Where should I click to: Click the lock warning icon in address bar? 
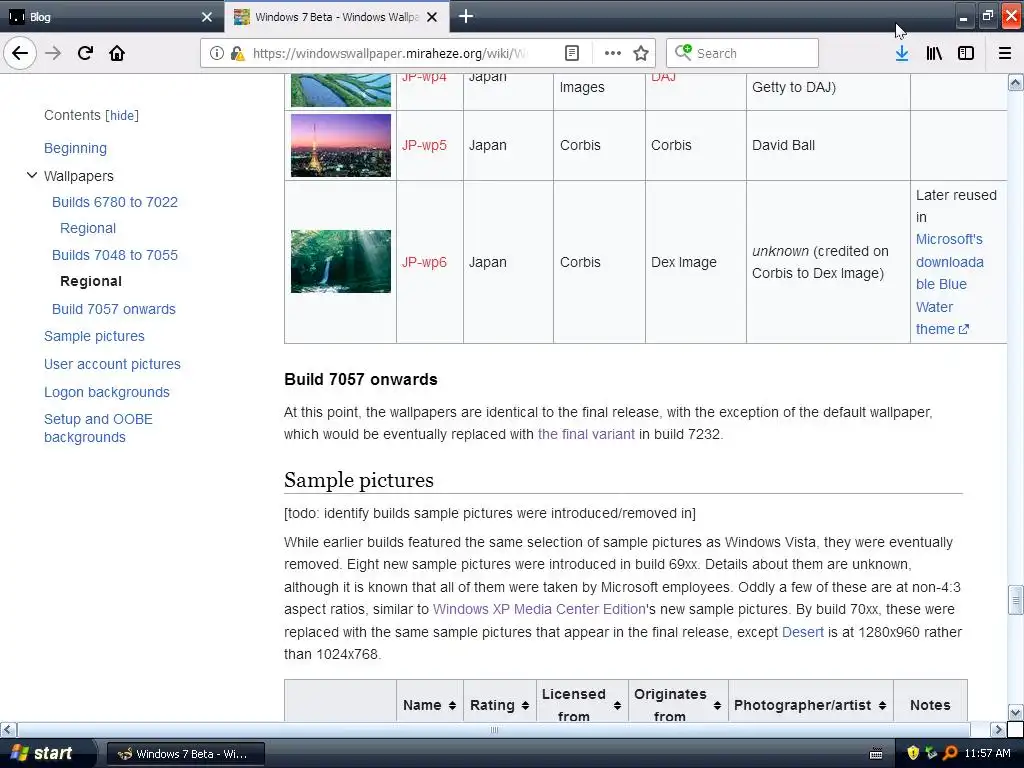point(238,53)
